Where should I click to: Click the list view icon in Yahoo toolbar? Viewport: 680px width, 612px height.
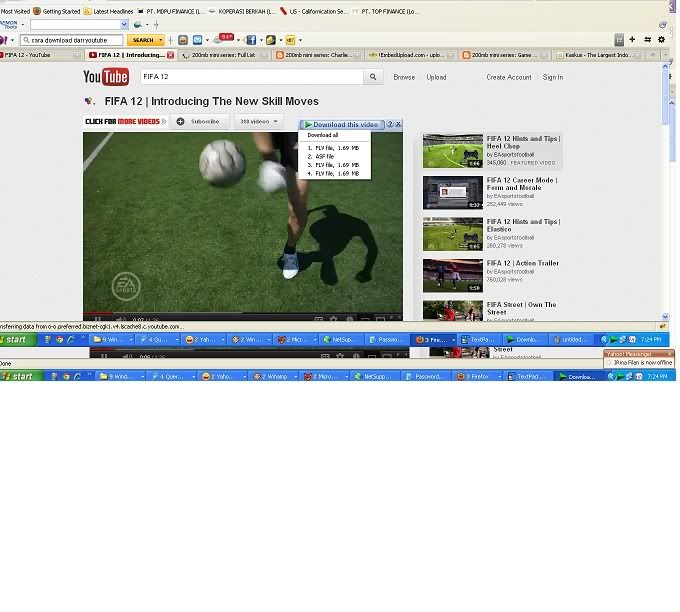(619, 40)
